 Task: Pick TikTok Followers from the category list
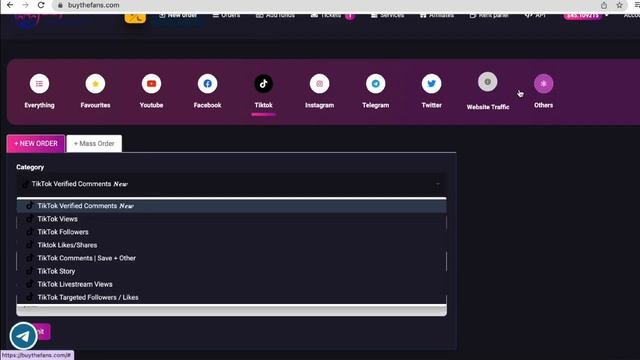231,232
